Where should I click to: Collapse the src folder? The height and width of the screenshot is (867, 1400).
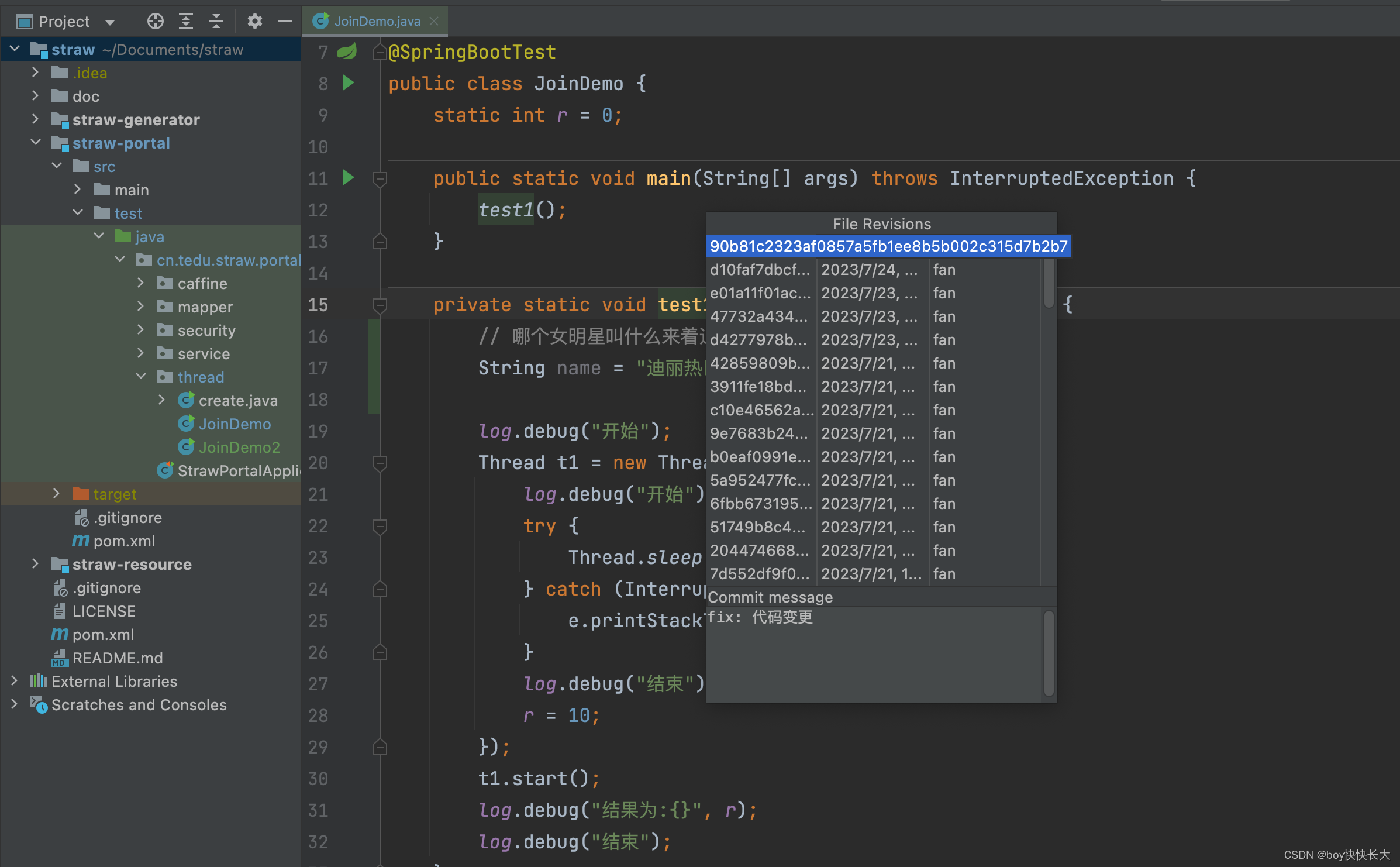pos(57,166)
